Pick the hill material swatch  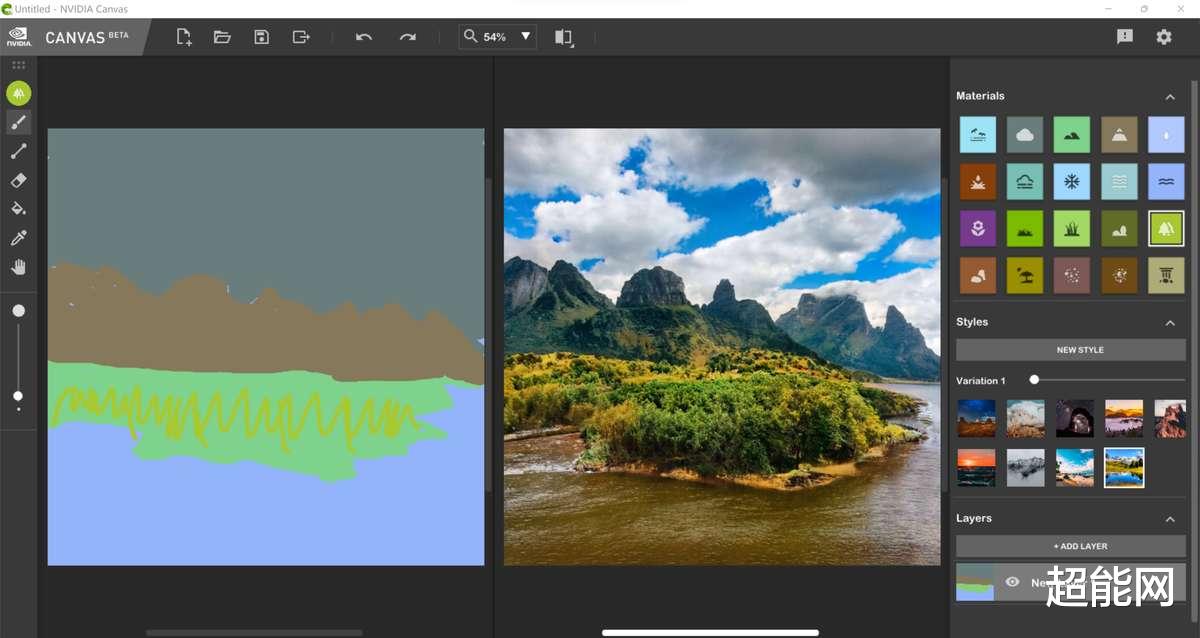click(1072, 134)
